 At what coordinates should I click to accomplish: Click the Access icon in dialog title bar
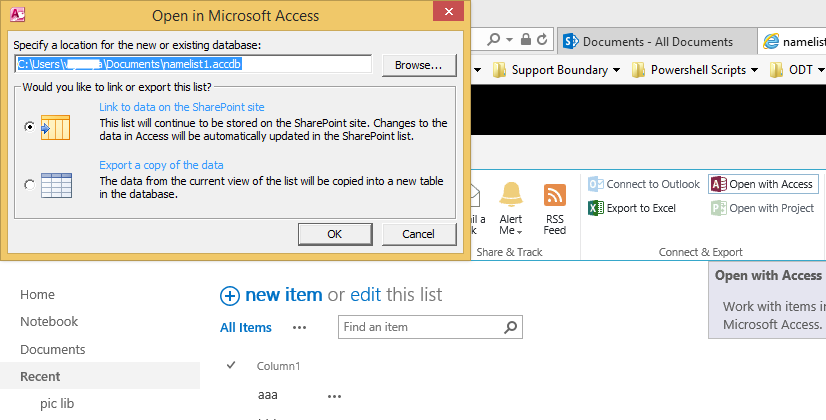tap(18, 14)
